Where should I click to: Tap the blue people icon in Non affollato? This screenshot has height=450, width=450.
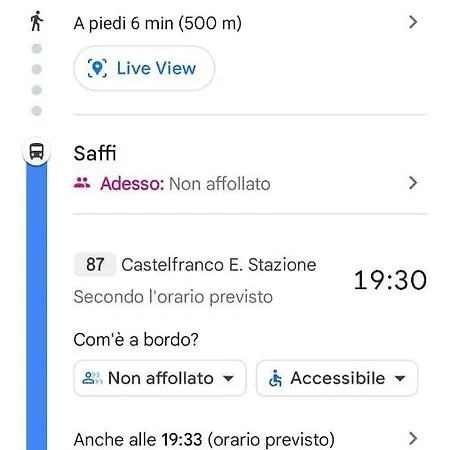click(92, 378)
